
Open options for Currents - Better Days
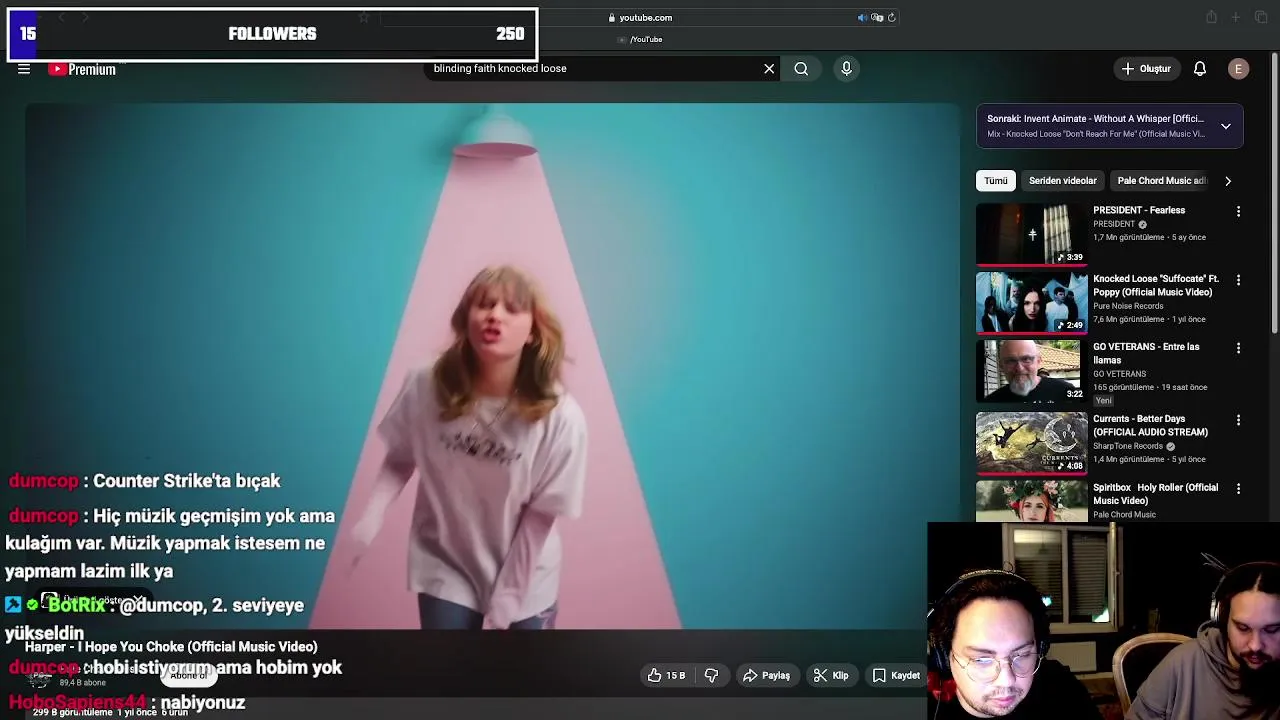coord(1238,420)
